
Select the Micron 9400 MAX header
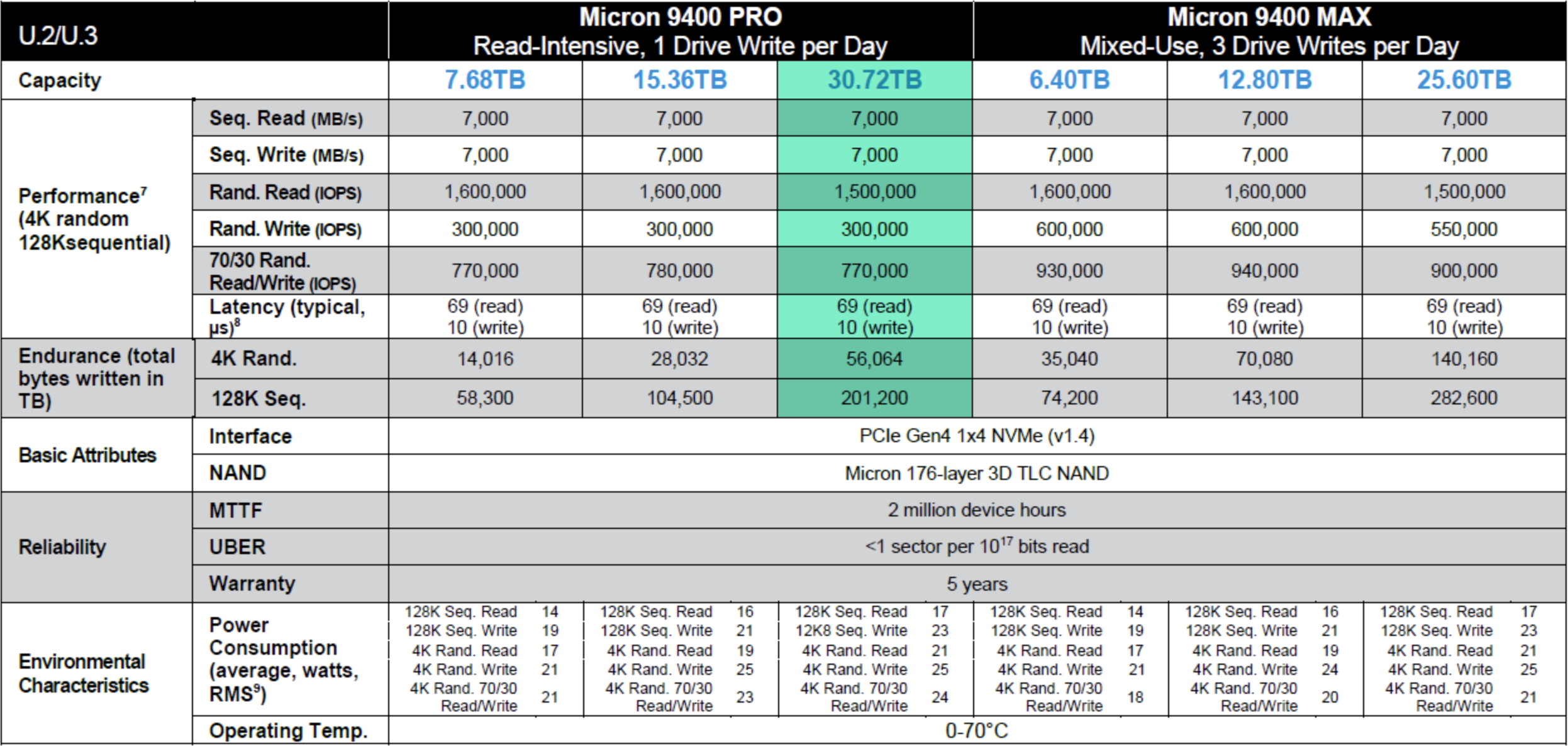point(1269,31)
